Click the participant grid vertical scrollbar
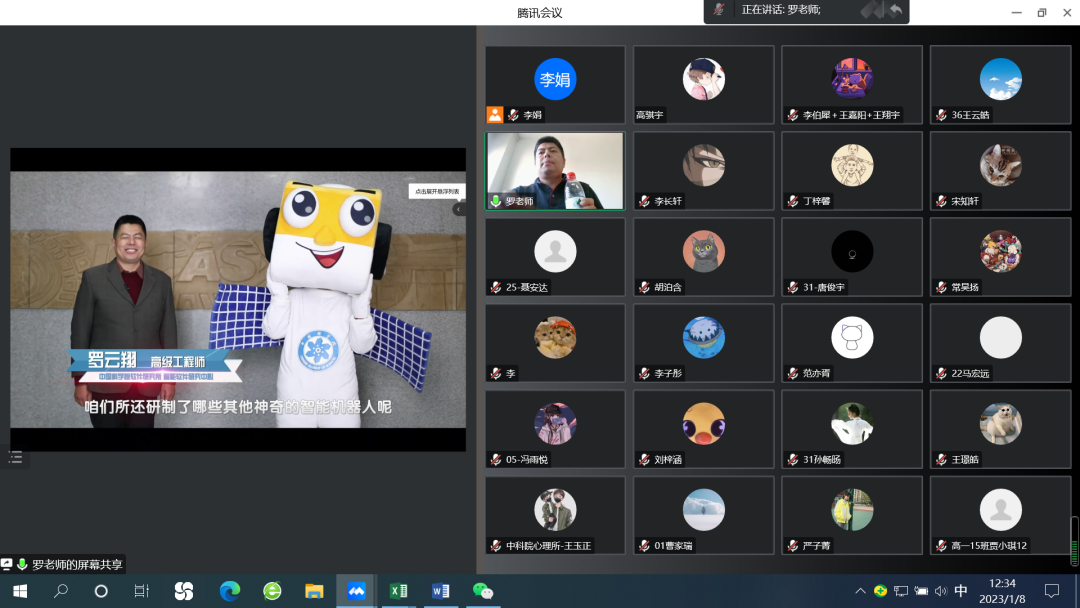The width and height of the screenshot is (1080, 608). point(1074,540)
